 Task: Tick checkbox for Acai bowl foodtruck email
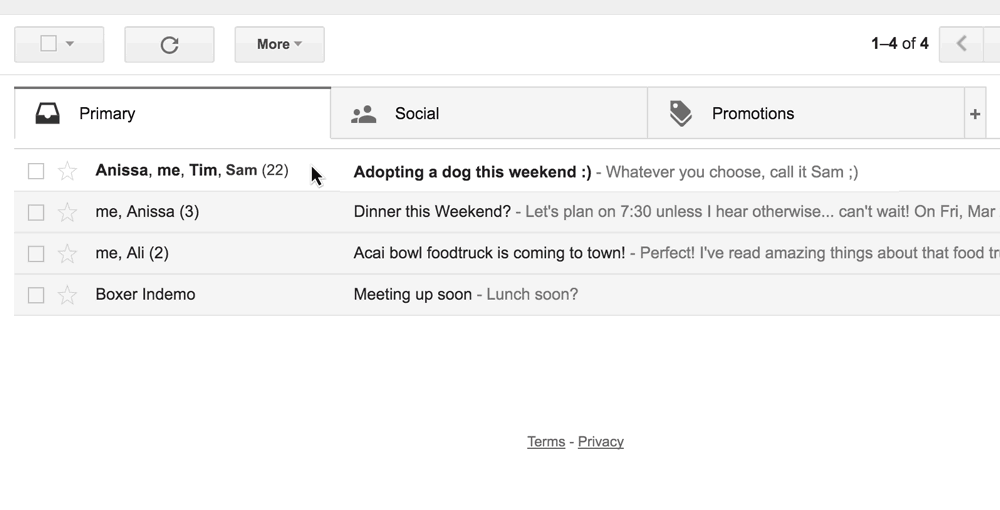pyautogui.click(x=36, y=254)
